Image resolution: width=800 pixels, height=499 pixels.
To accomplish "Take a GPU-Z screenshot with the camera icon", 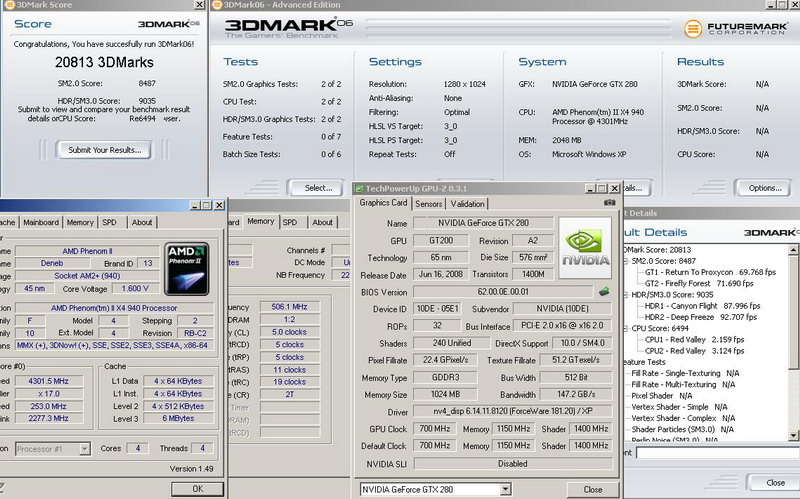I will click(609, 203).
